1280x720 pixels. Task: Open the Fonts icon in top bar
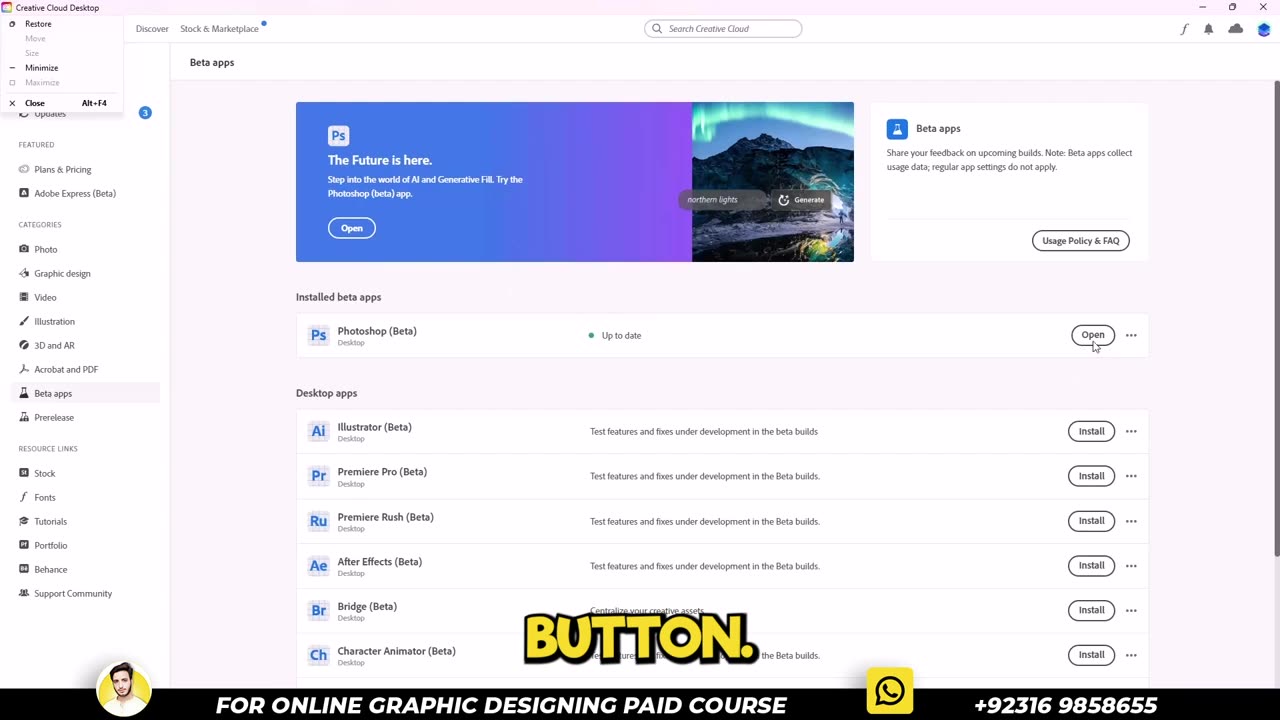1184,29
